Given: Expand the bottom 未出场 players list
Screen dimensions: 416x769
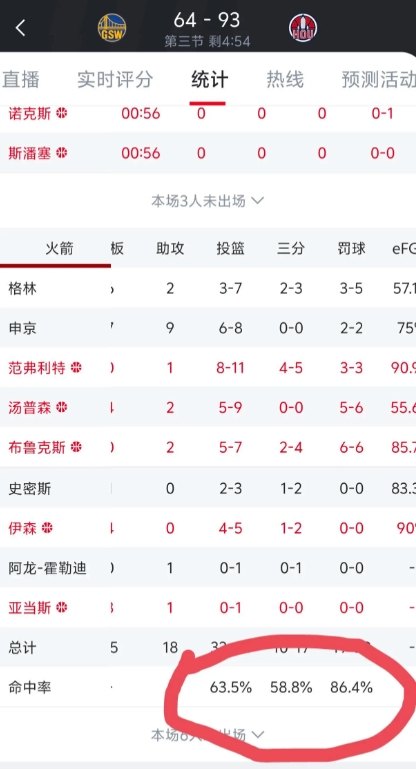Looking at the screenshot, I should (x=208, y=735).
